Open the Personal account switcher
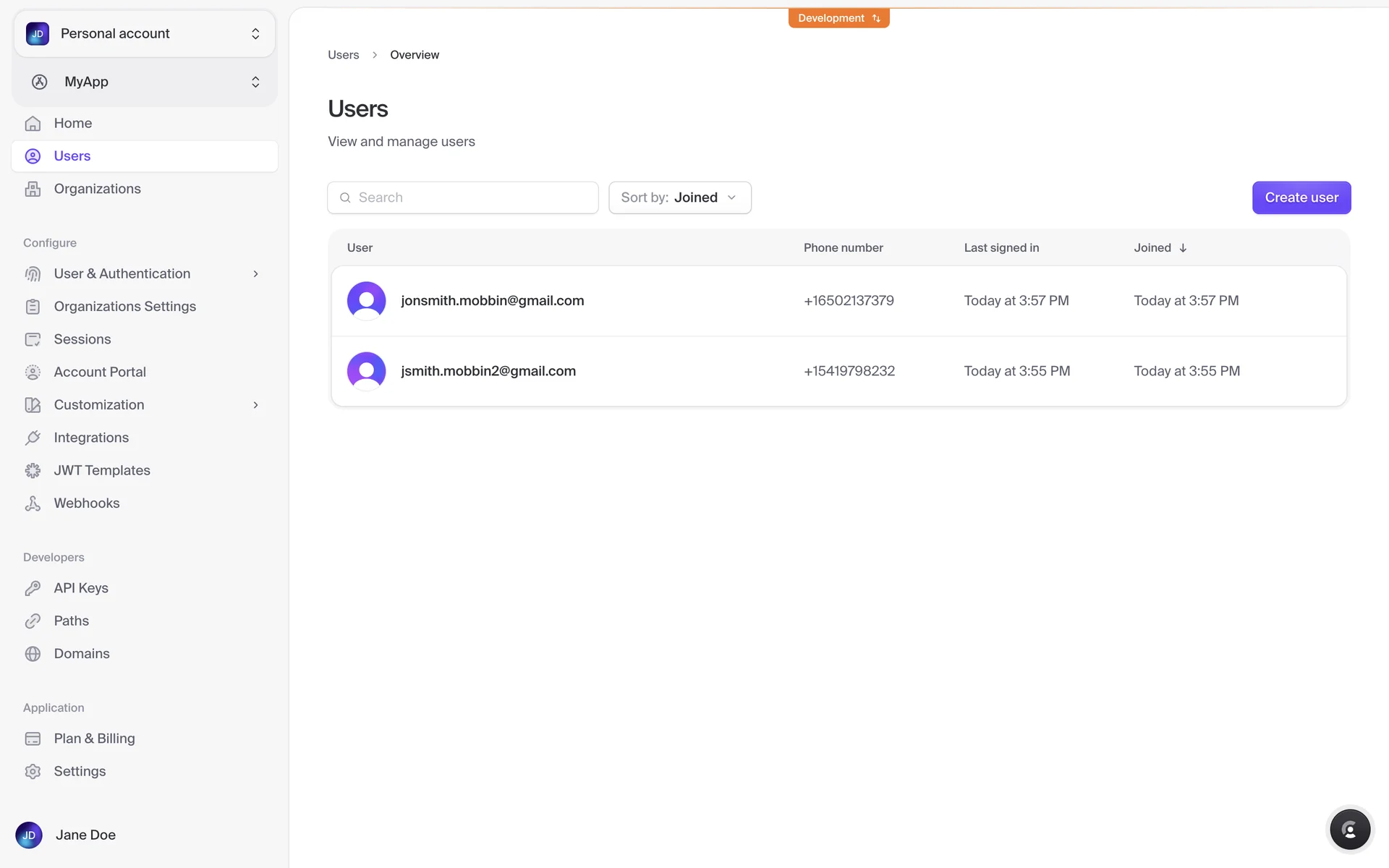The width and height of the screenshot is (1389, 868). (144, 34)
